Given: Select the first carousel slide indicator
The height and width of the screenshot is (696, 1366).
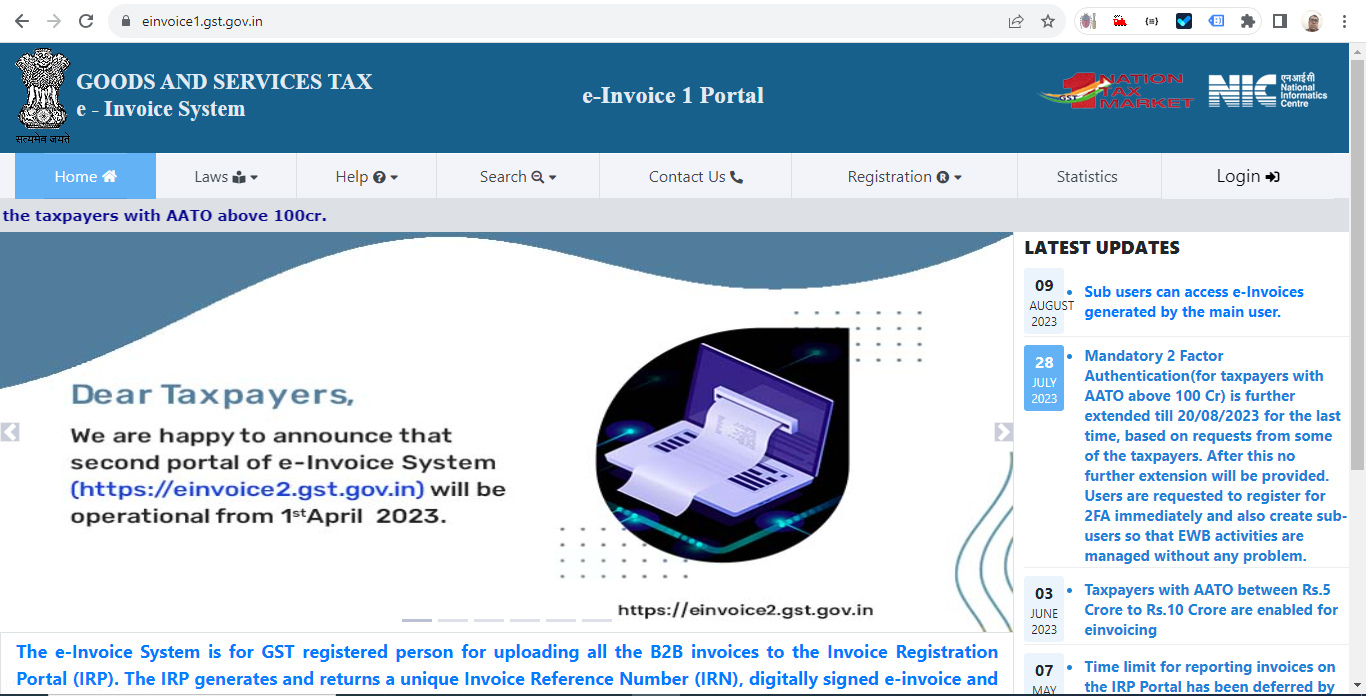Looking at the screenshot, I should [417, 620].
